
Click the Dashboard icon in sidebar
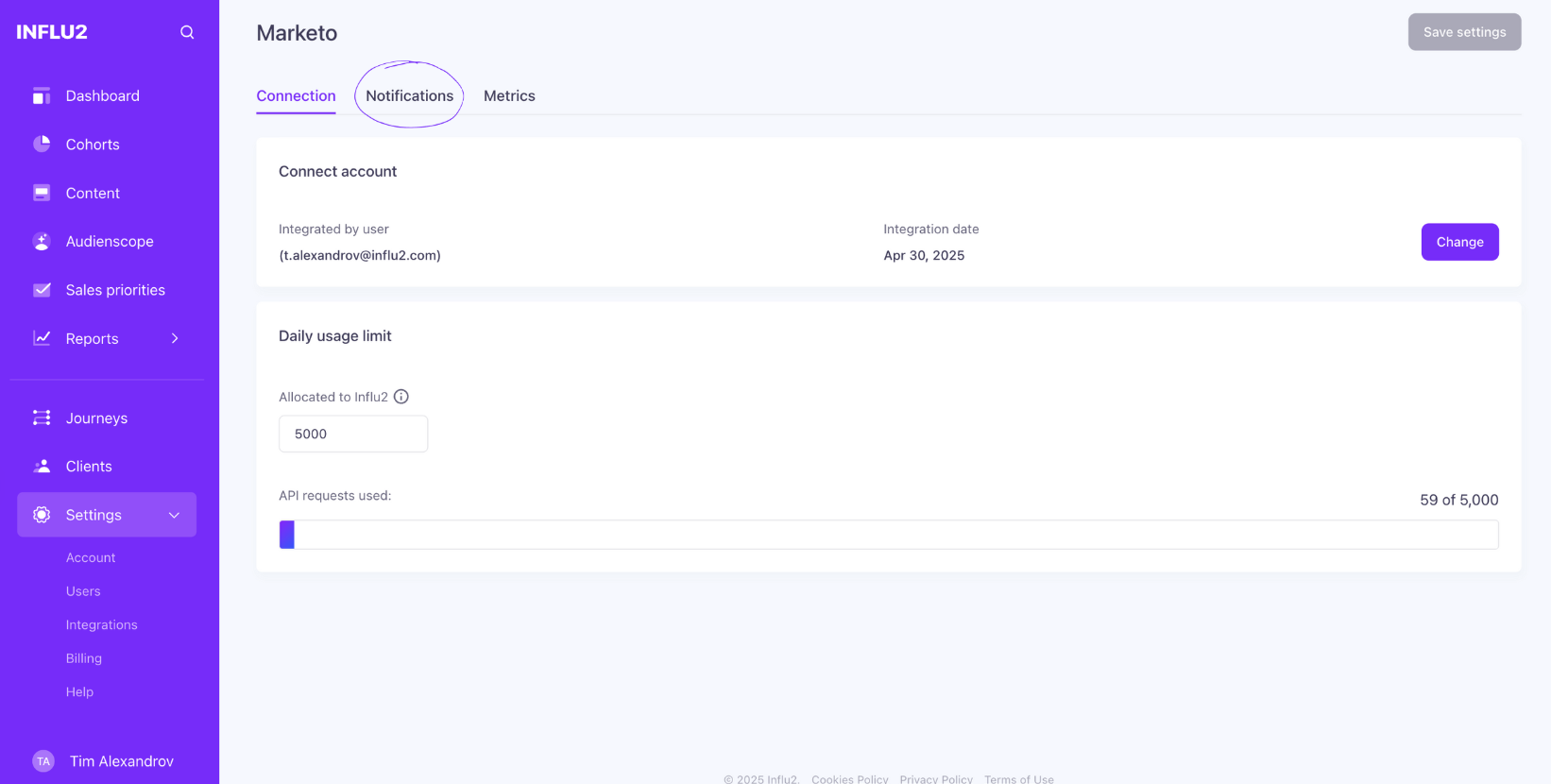[x=42, y=95]
